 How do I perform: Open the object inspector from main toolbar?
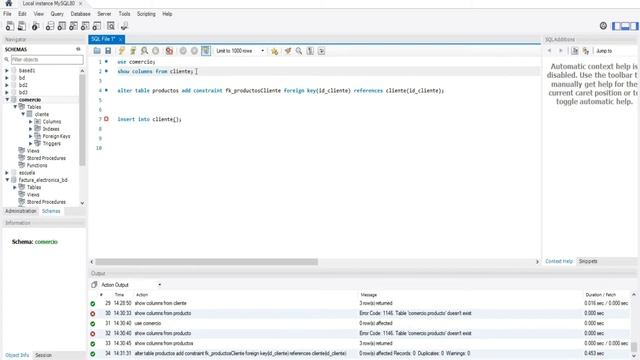36,26
